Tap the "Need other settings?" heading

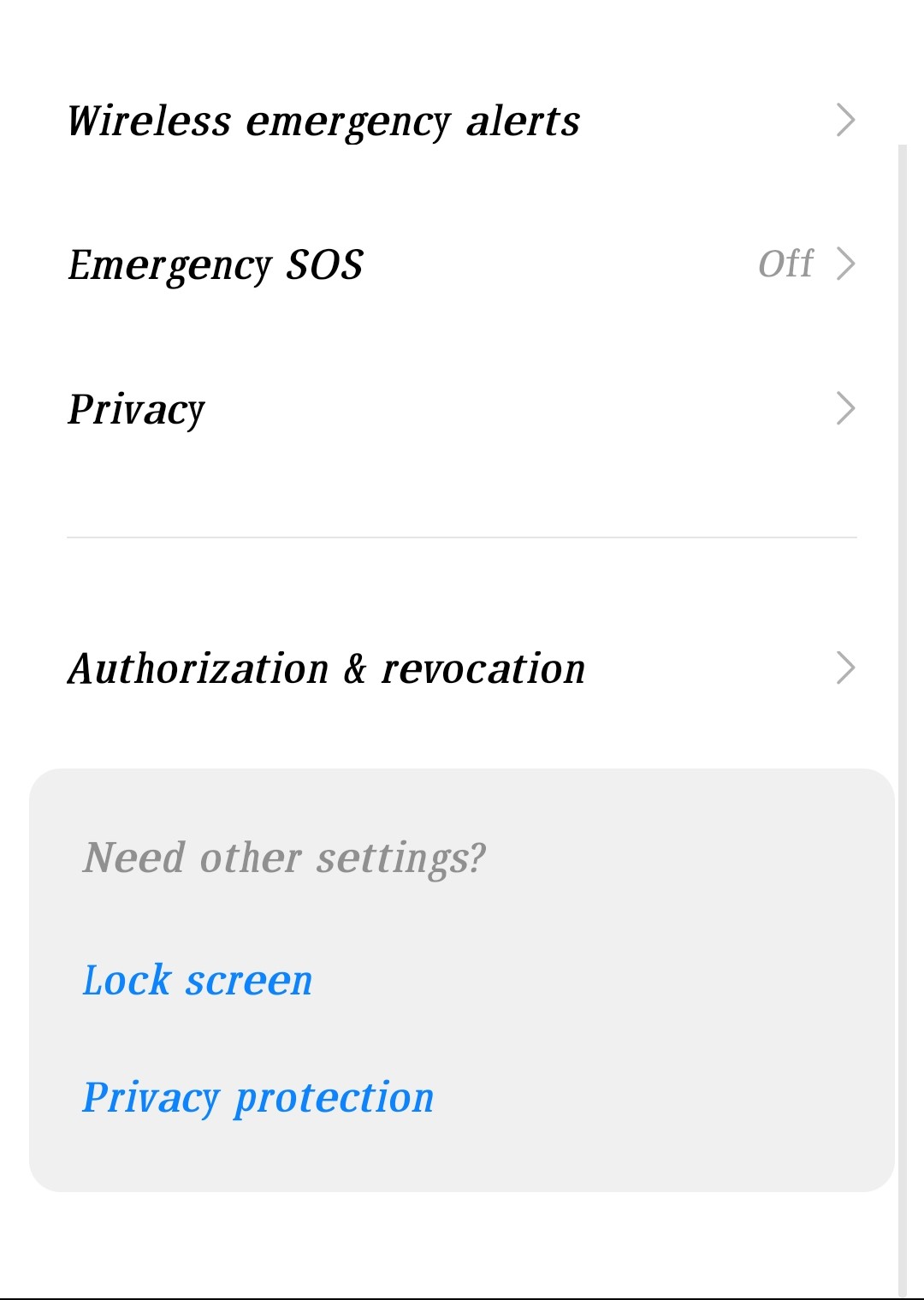point(284,858)
